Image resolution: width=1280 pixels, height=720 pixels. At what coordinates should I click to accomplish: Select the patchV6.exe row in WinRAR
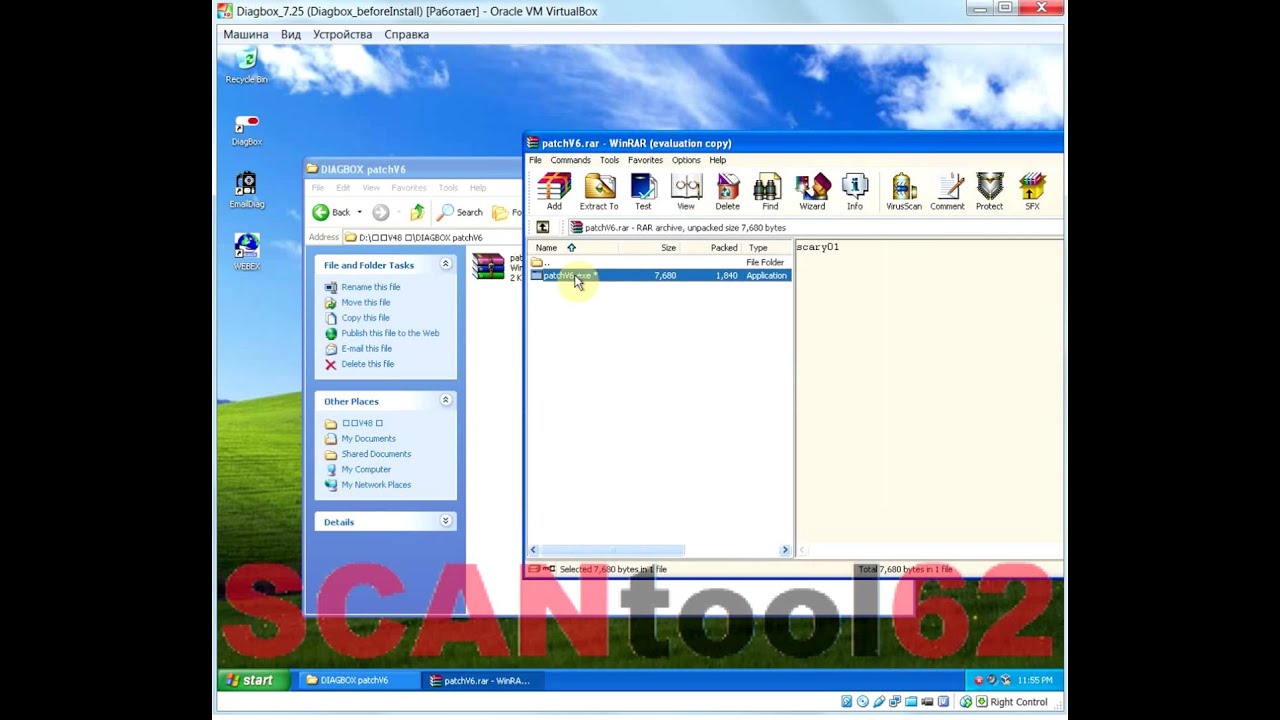pos(660,275)
